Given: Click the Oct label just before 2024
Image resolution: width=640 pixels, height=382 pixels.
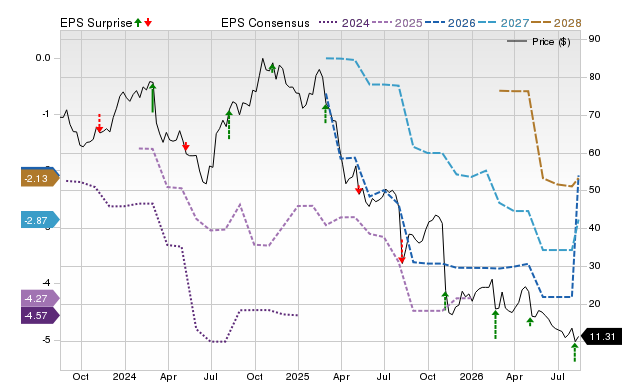Looking at the screenshot, I should (x=81, y=376).
